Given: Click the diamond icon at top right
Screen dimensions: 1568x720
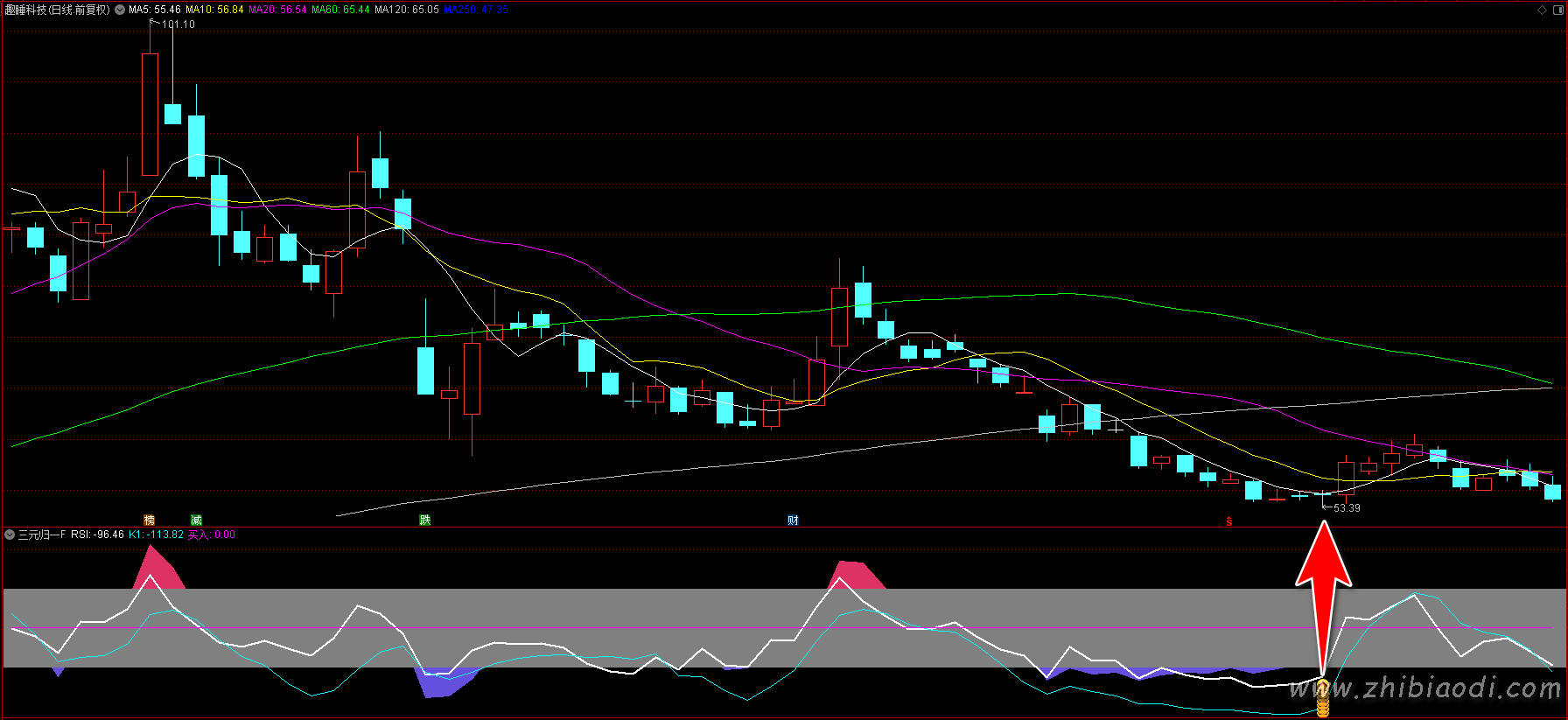Looking at the screenshot, I should pyautogui.click(x=1542, y=10).
